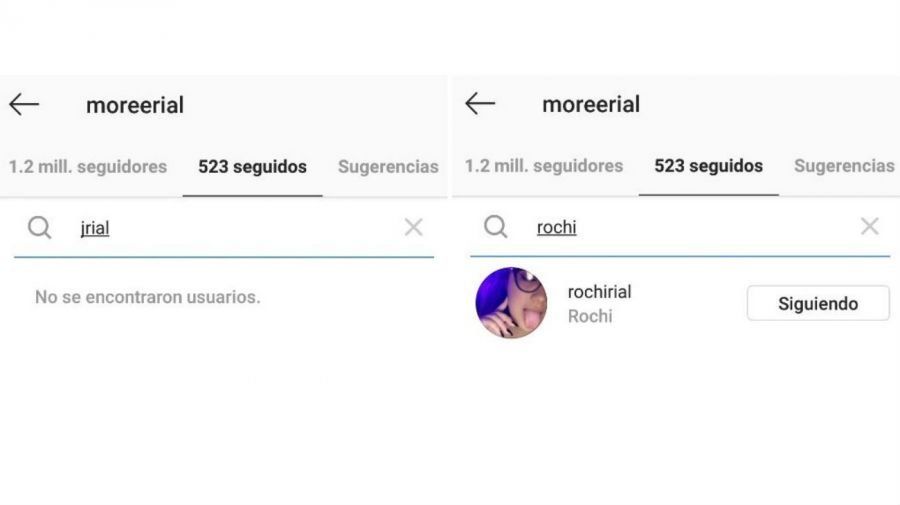Go back using left panel arrow
Image resolution: width=900 pixels, height=505 pixels.
pyautogui.click(x=24, y=105)
